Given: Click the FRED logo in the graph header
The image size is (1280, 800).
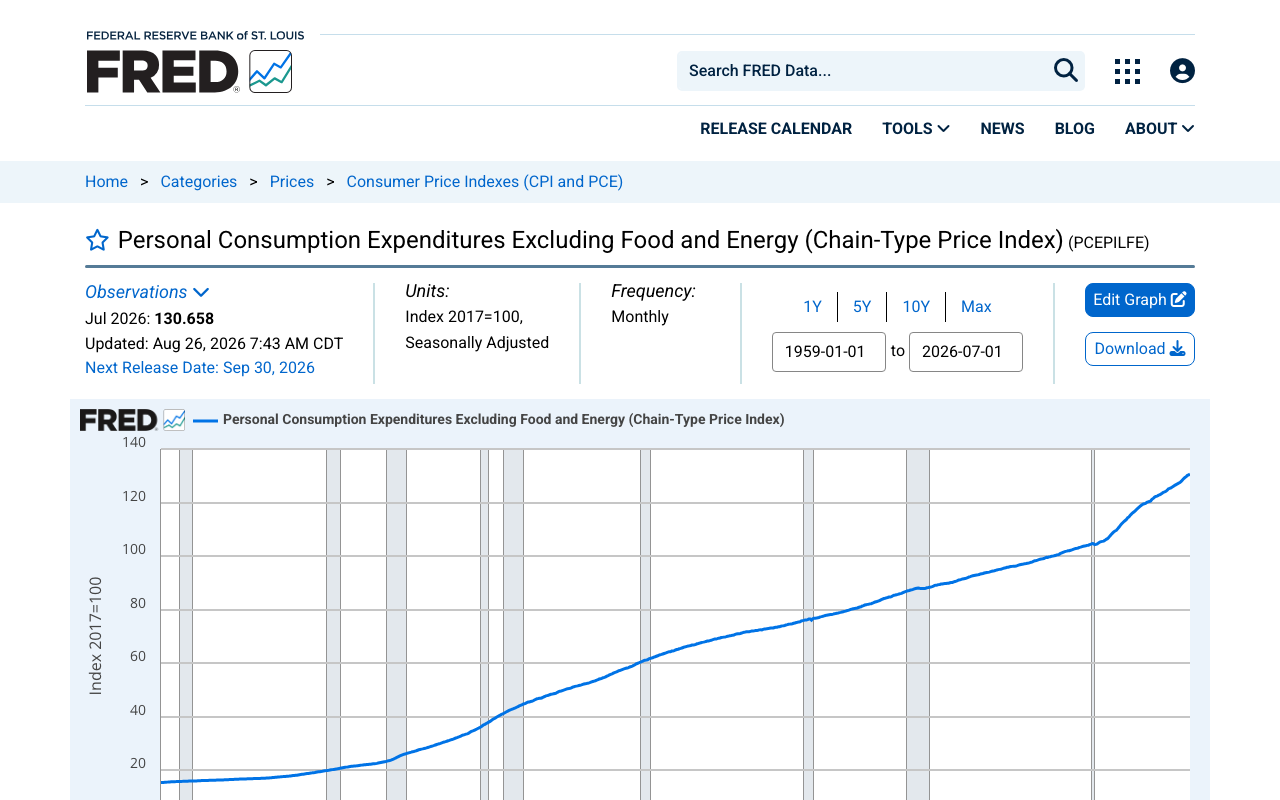Looking at the screenshot, I should (x=132, y=420).
